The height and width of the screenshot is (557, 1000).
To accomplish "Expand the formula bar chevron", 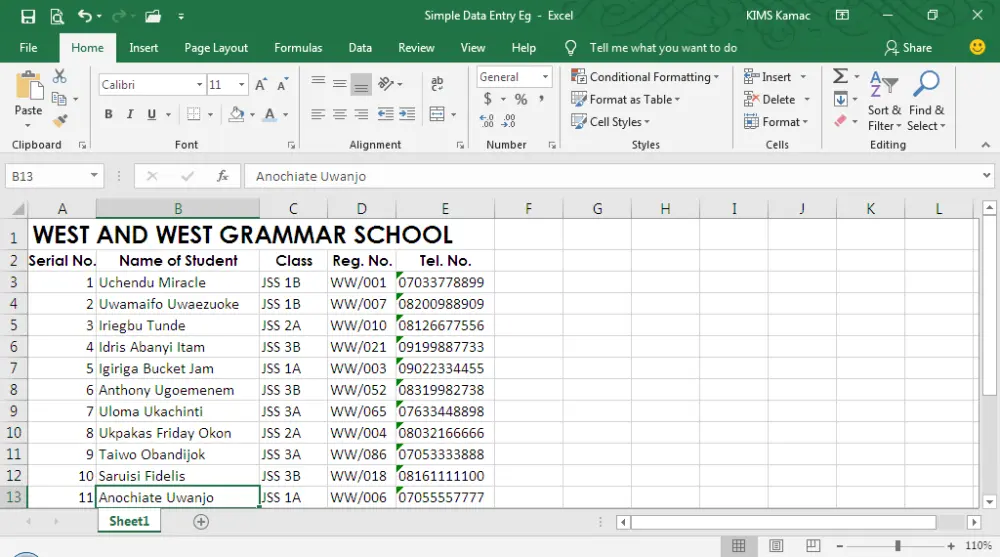I will point(986,175).
